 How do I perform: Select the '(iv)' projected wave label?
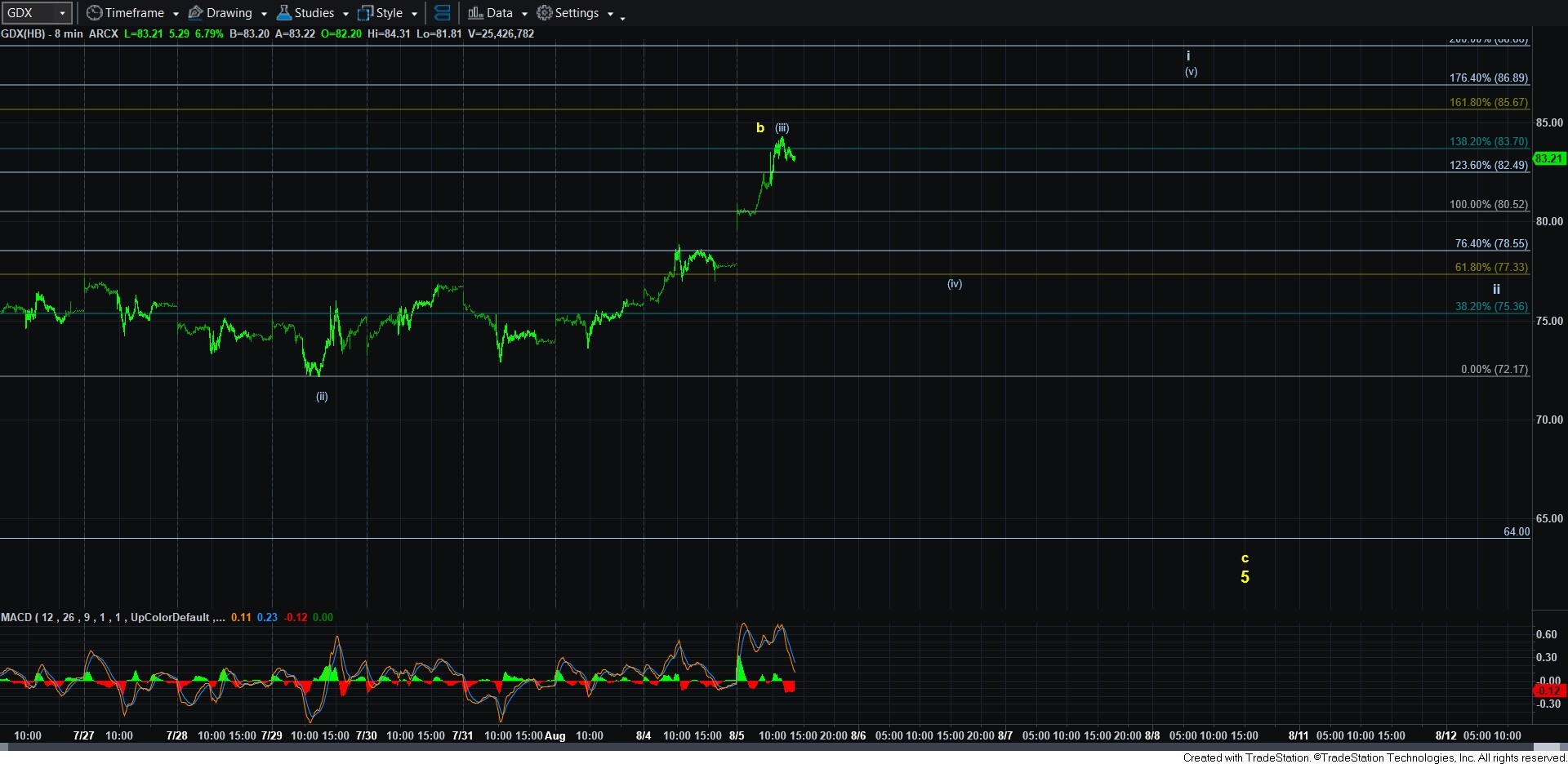point(955,283)
